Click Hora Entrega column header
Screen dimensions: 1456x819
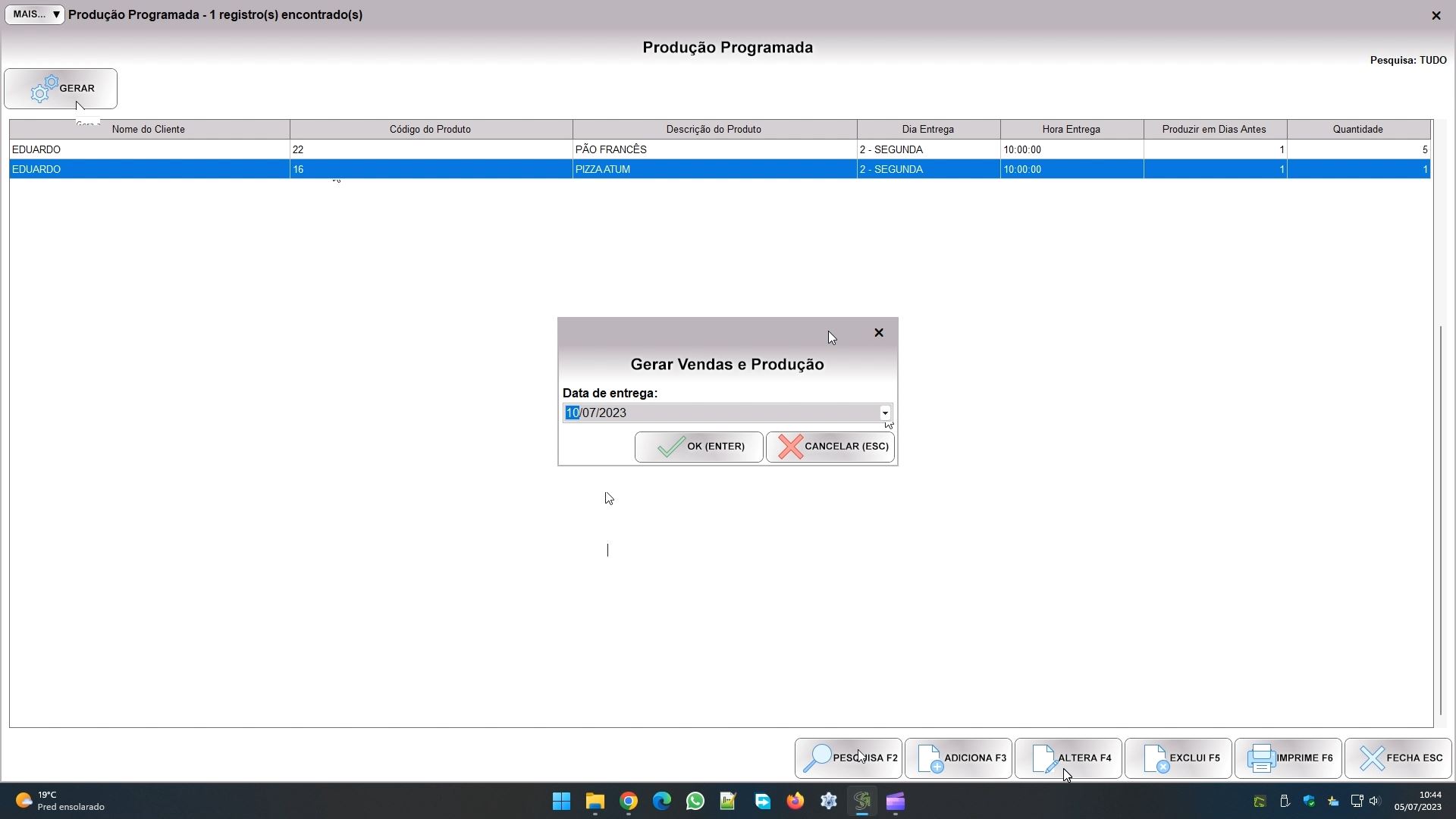pyautogui.click(x=1071, y=130)
